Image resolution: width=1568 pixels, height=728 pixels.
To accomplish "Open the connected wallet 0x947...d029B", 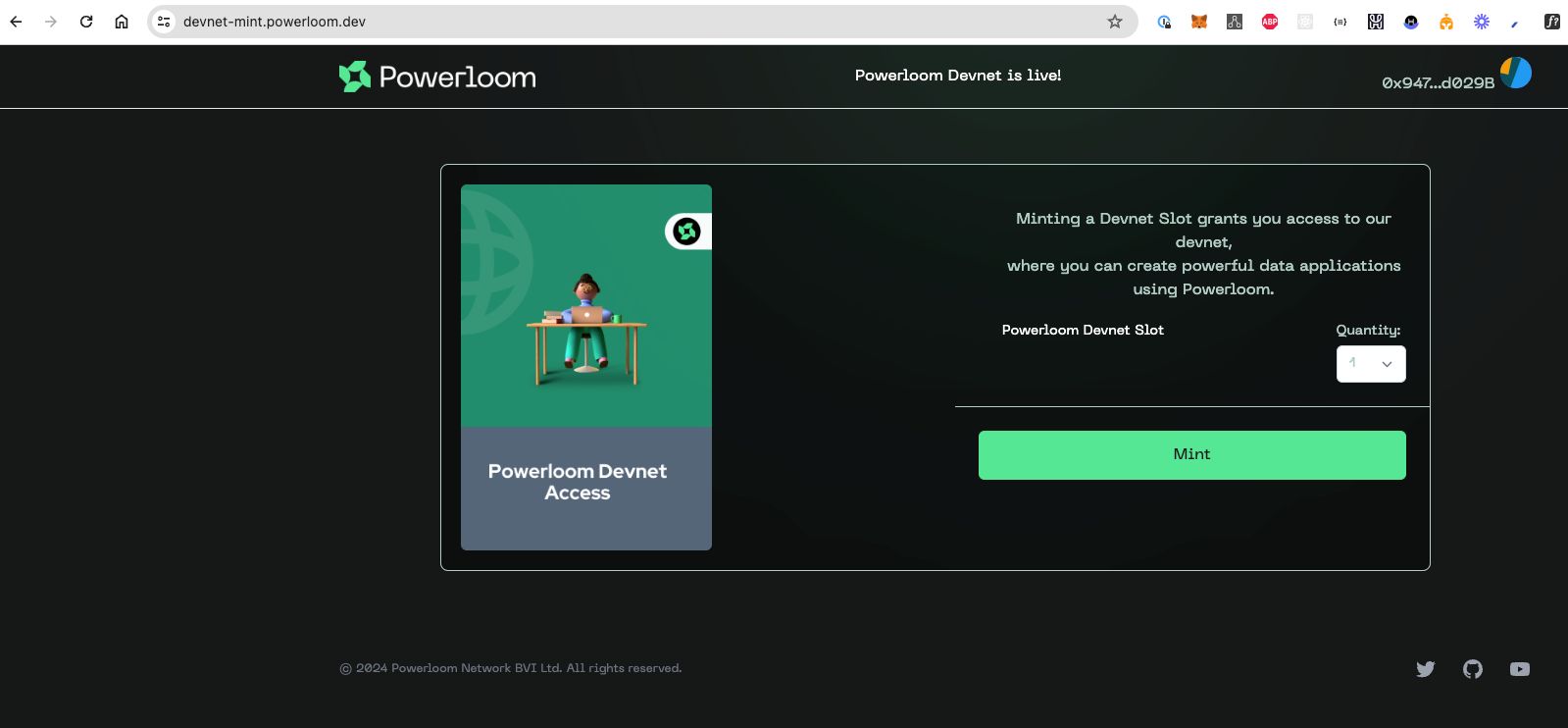I will point(1438,83).
